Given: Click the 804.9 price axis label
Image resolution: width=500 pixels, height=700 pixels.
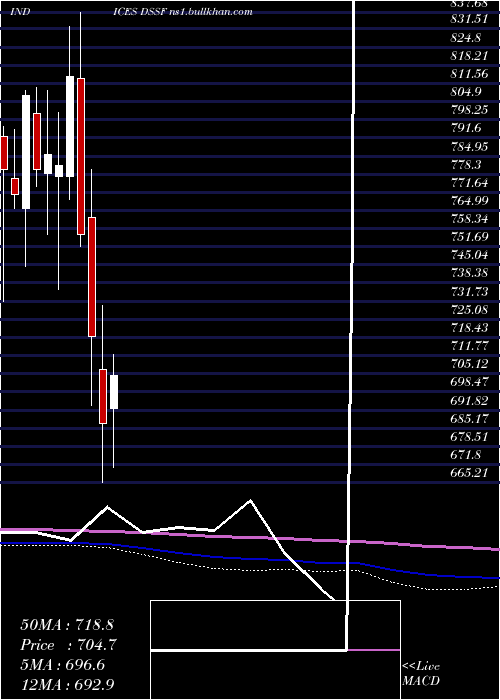Looking at the screenshot, I should 466,92.
